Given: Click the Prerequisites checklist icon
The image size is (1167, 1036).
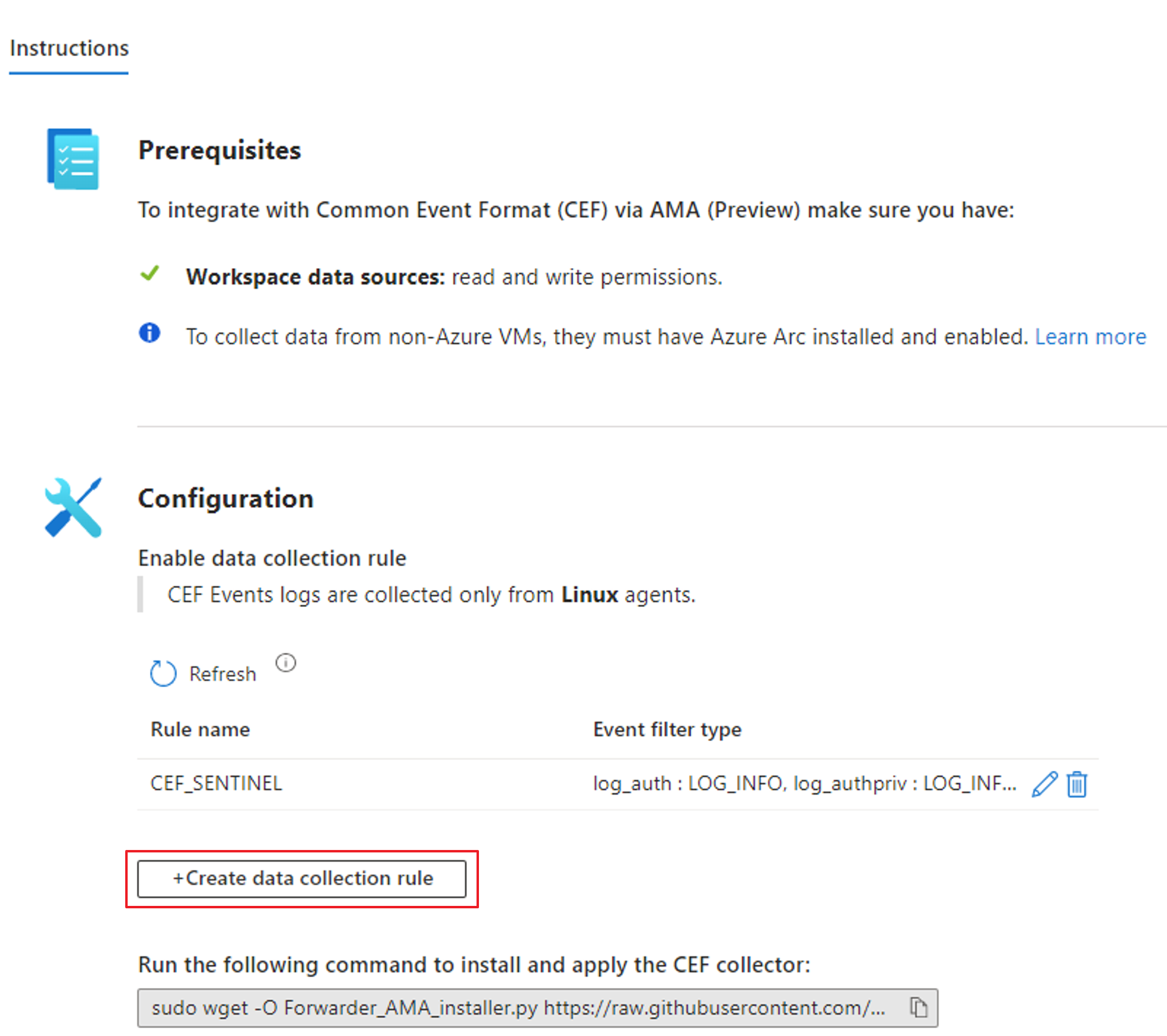Looking at the screenshot, I should (x=73, y=159).
